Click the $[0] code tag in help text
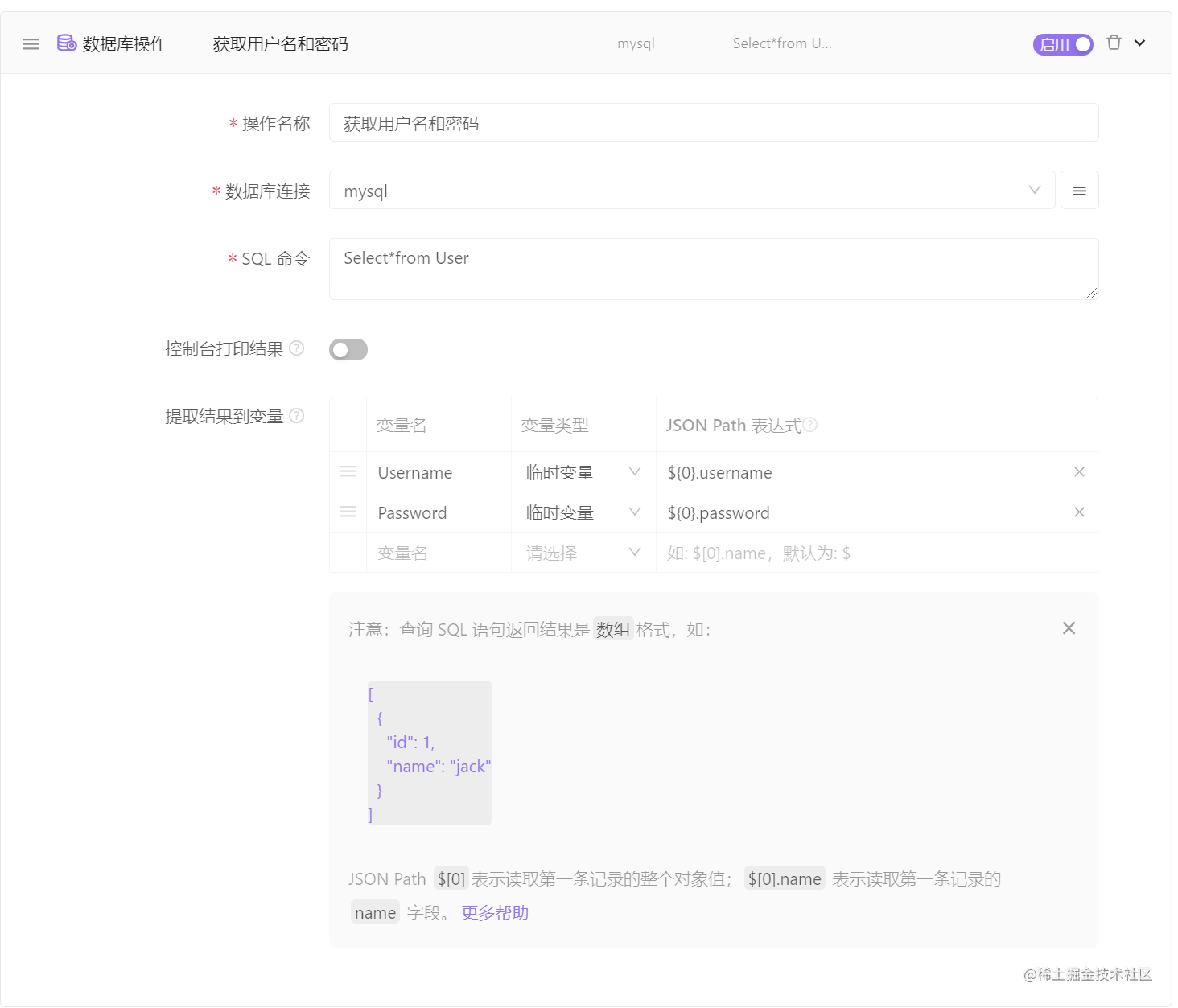The image size is (1178, 1008). pos(451,878)
